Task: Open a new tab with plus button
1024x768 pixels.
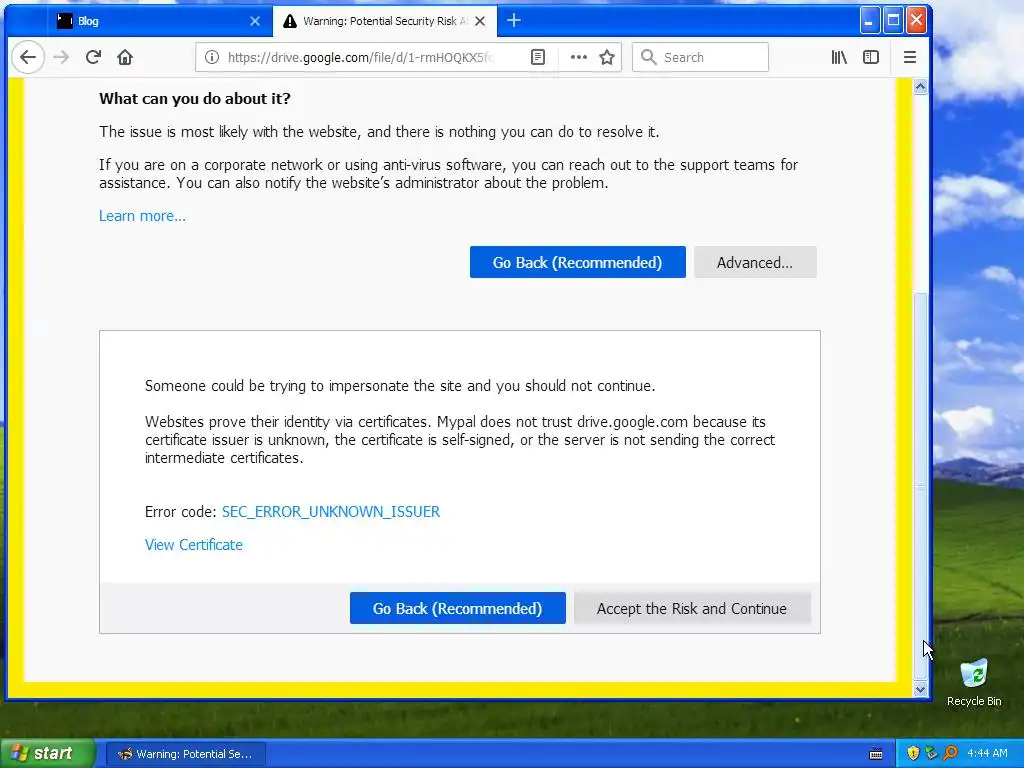Action: (514, 20)
